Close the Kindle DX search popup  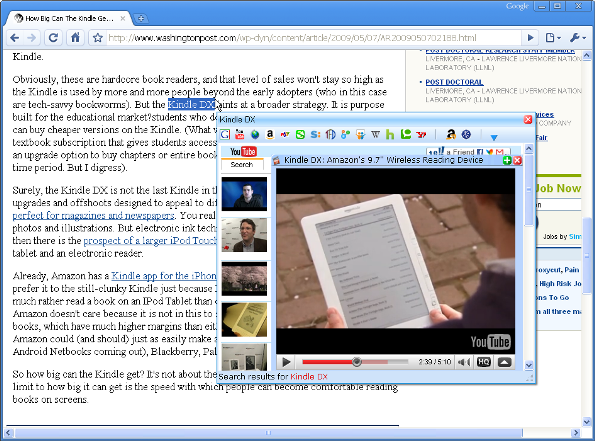tap(528, 120)
